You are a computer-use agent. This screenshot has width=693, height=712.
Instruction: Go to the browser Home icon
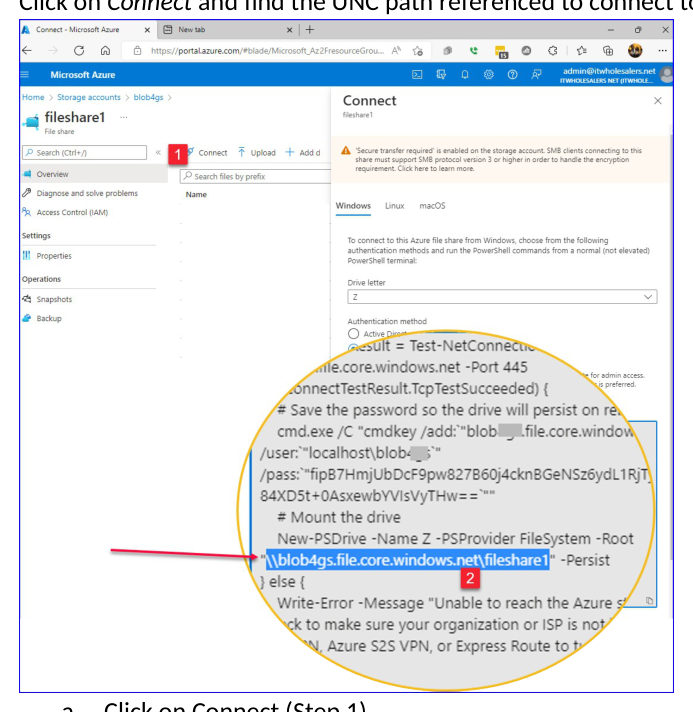[105, 50]
